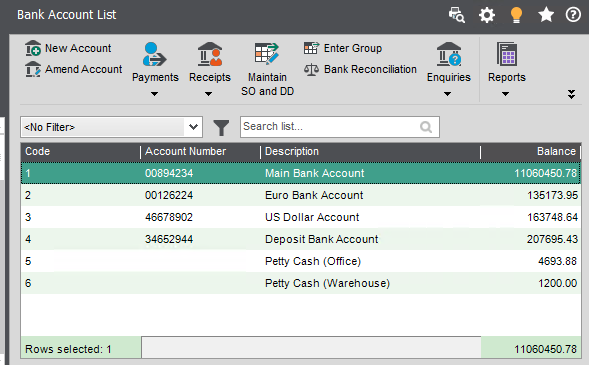This screenshot has height=365, width=589.
Task: Click the print preview search icon
Action: [457, 15]
